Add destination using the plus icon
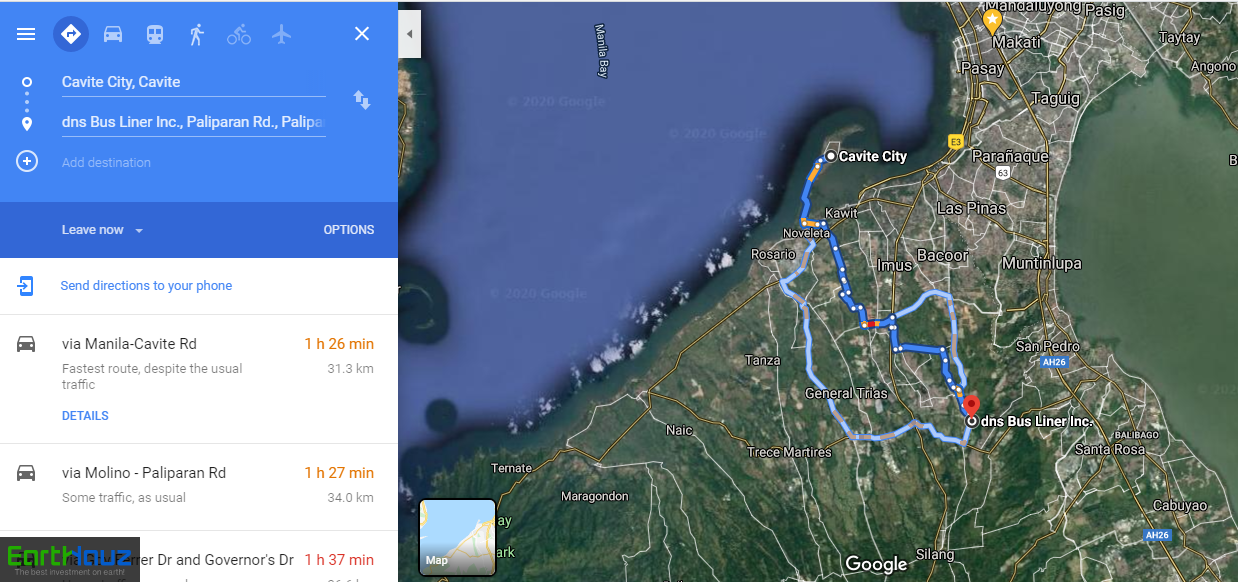 tap(27, 161)
